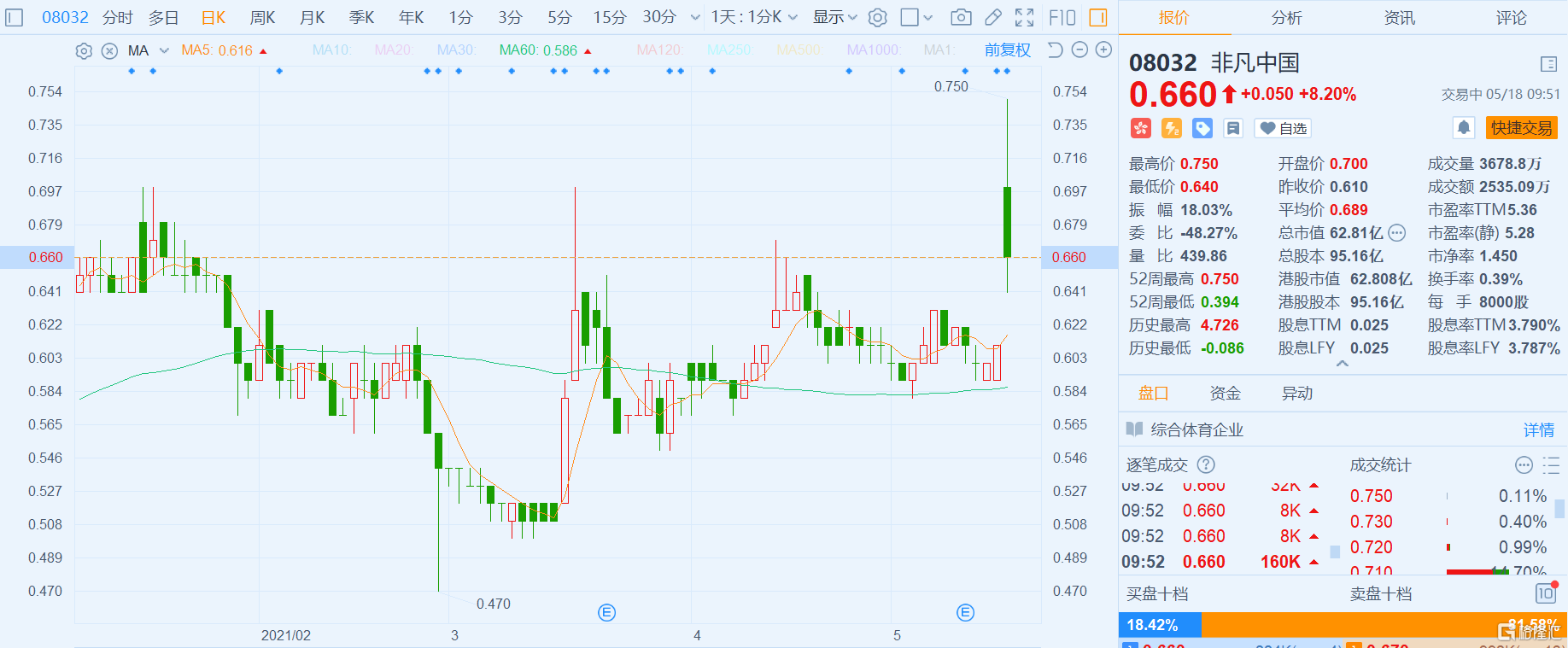Click the 逐笔成交 list scrollbar thumb
Screen dimensions: 1568x648
[1335, 552]
